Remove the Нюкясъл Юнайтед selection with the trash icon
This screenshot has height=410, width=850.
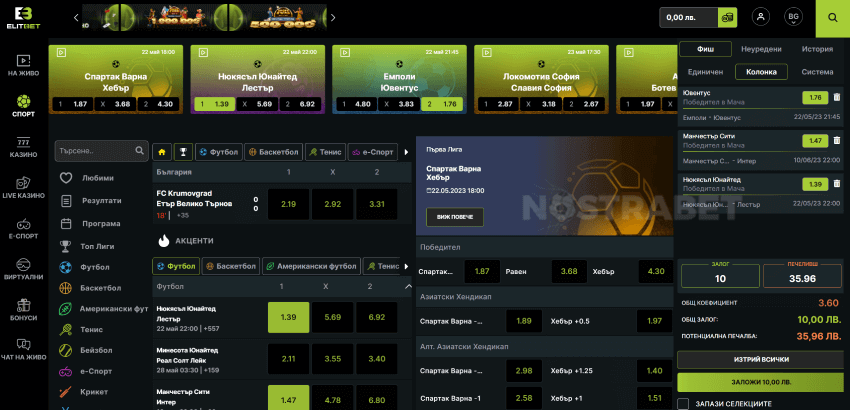(x=836, y=184)
